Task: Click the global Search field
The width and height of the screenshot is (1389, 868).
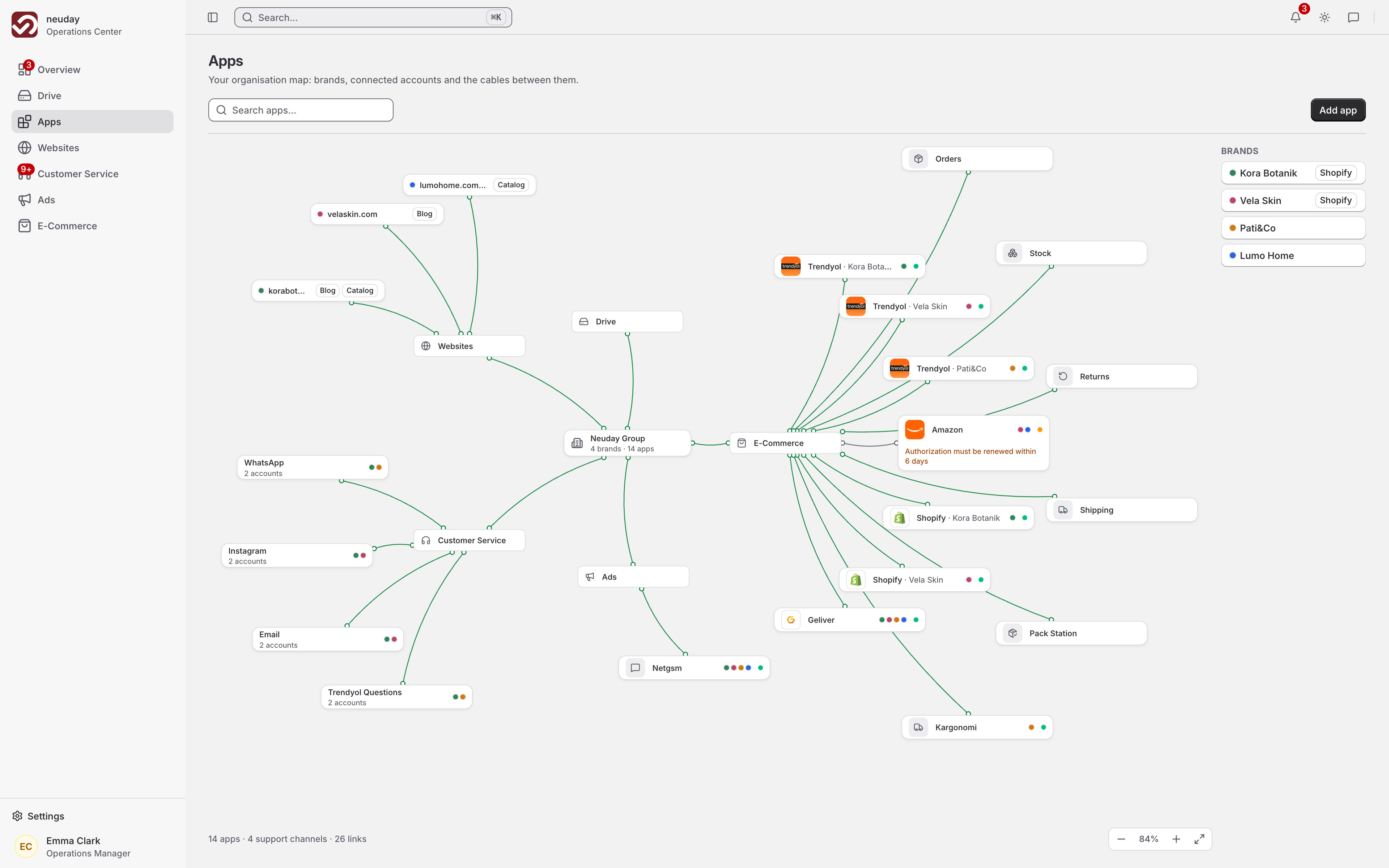Action: click(373, 17)
